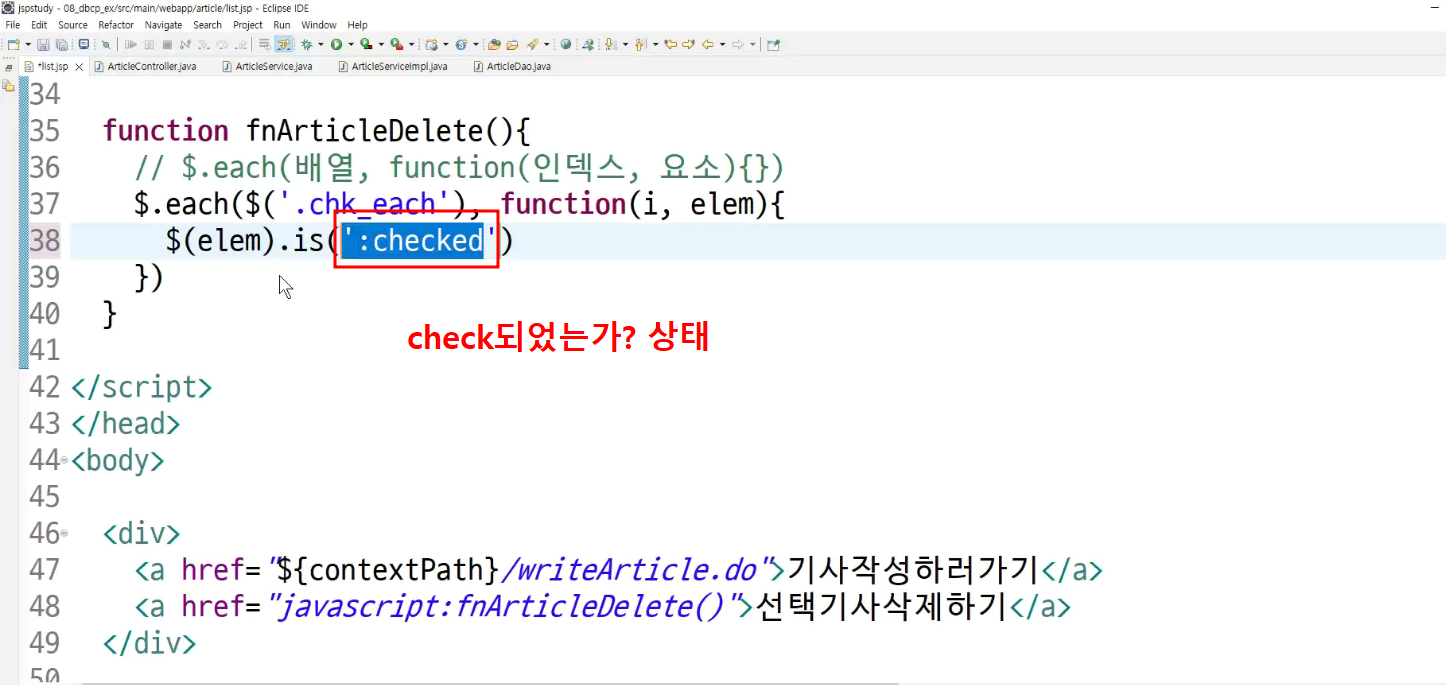Image resolution: width=1446 pixels, height=685 pixels.
Task: Open a Terminal from the toolbar
Action: pyautogui.click(x=83, y=44)
